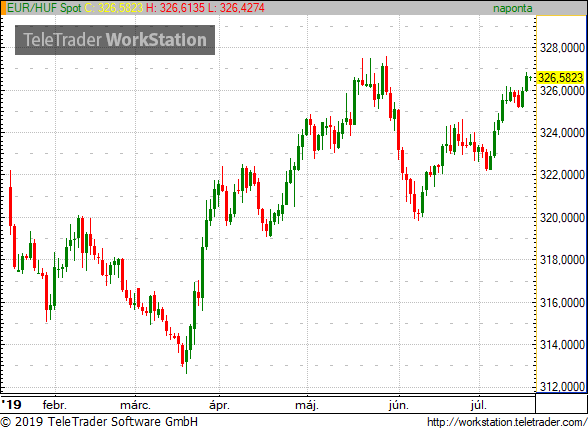This screenshot has height=431, width=588.
Task: Click the yellow 326,5823 current price tag
Action: pyautogui.click(x=561, y=78)
